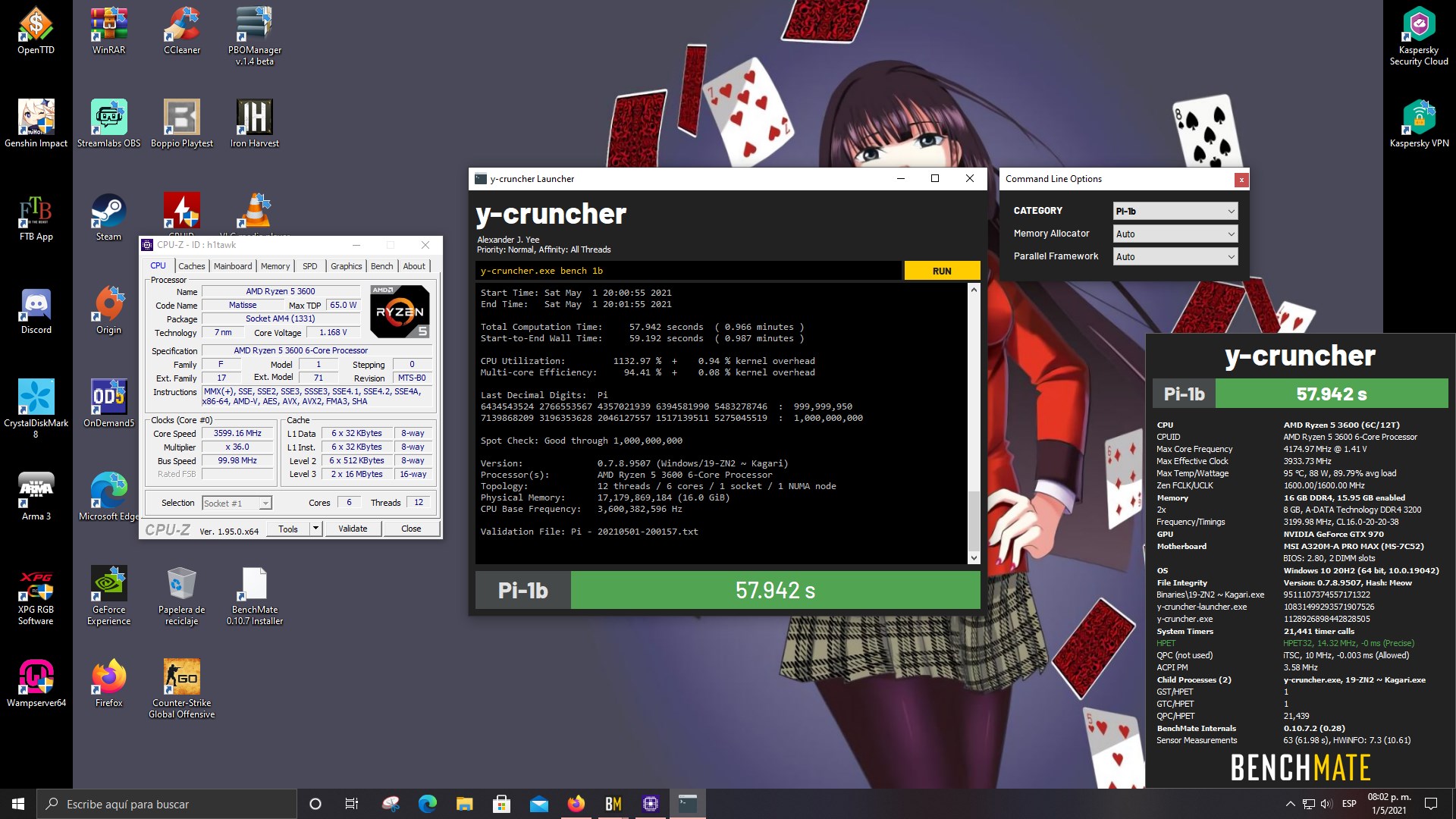1456x819 pixels.
Task: Open Firefox desktop shortcut
Action: click(x=108, y=683)
